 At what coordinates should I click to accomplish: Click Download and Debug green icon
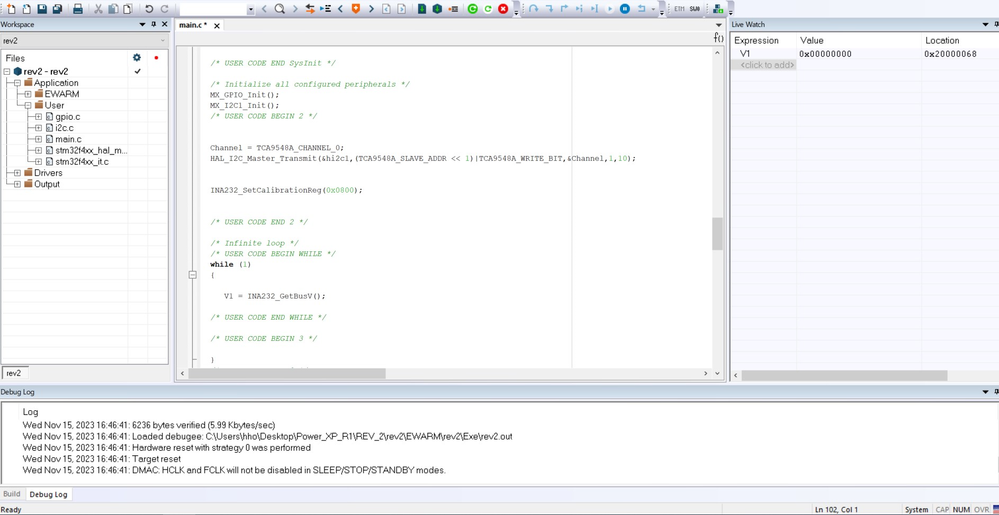[472, 9]
